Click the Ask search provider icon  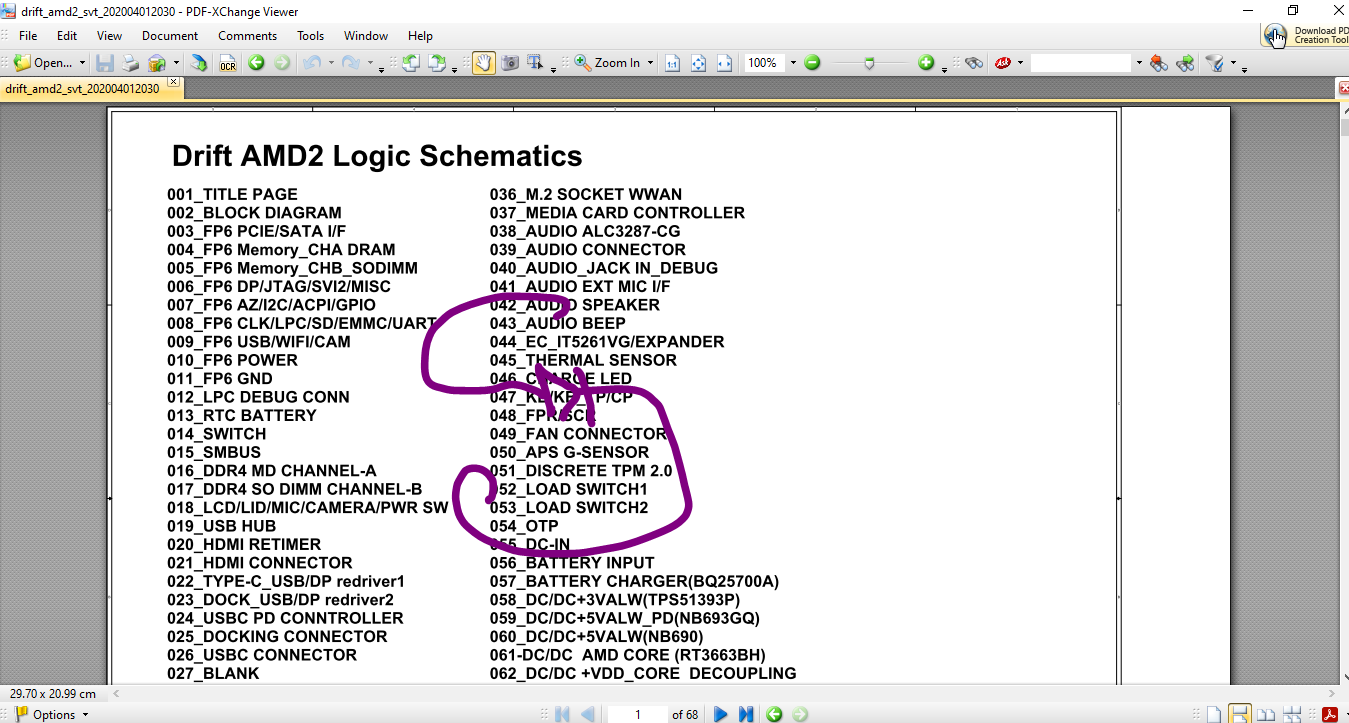click(x=1002, y=63)
